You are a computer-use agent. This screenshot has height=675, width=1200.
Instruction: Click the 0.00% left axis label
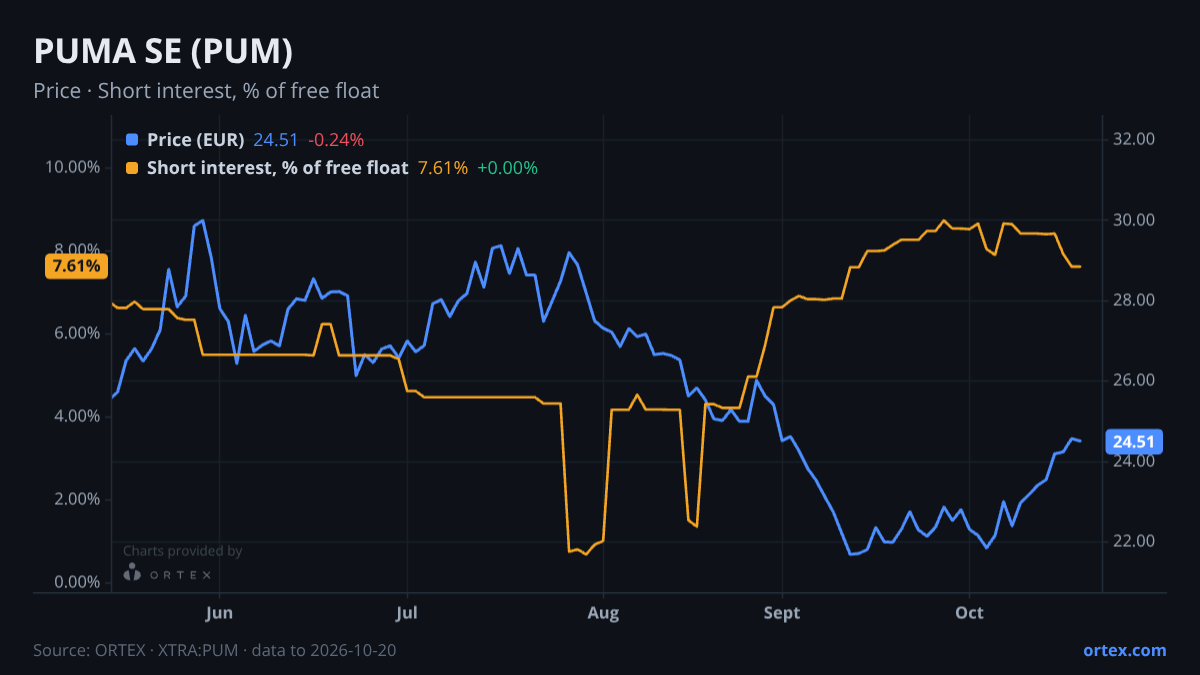click(x=76, y=583)
